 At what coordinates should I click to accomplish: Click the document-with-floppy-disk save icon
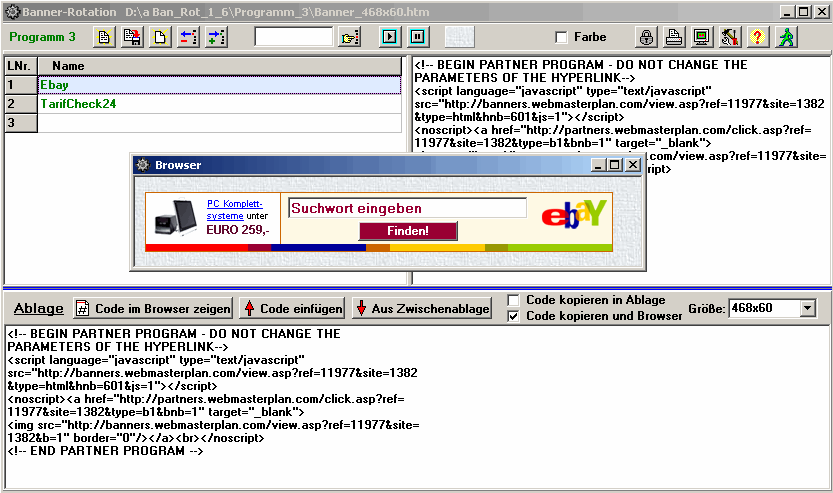click(132, 37)
